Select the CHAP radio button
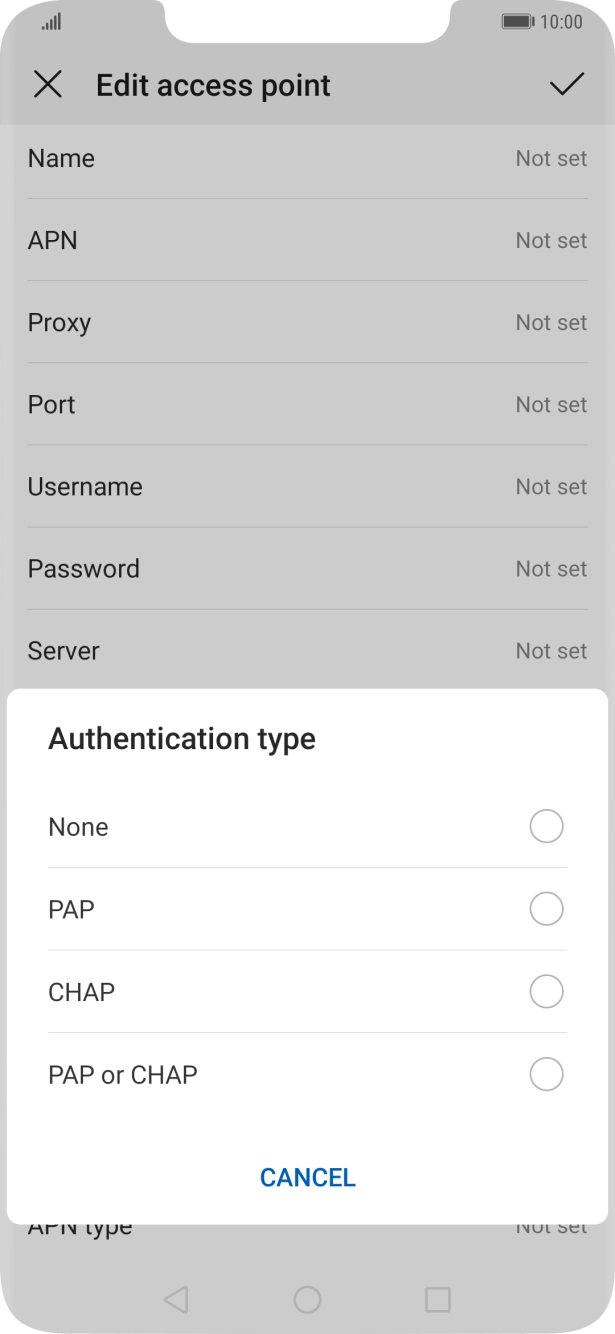This screenshot has height=1334, width=615. (x=546, y=992)
